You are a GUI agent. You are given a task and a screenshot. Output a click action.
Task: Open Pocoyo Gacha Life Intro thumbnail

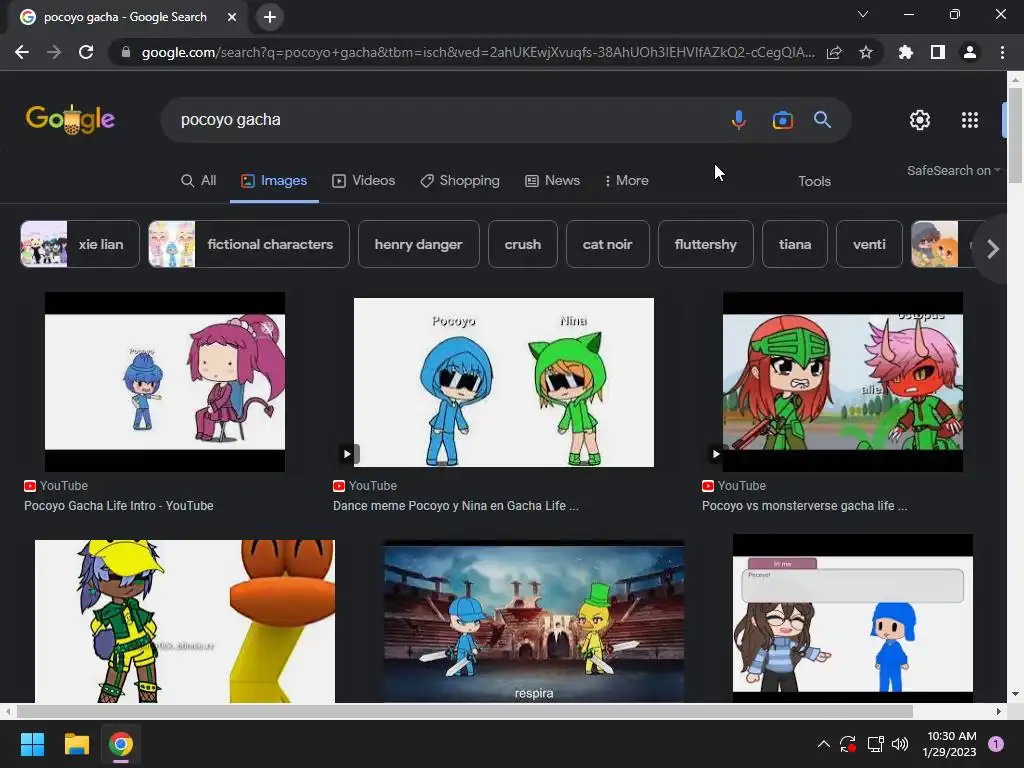pos(165,382)
